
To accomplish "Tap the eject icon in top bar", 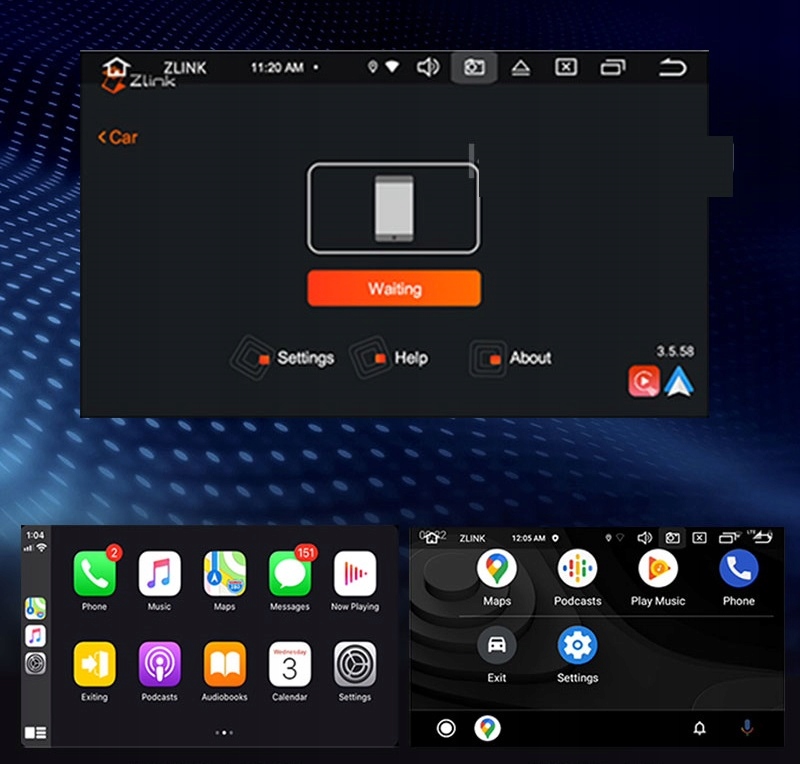I will pos(520,67).
